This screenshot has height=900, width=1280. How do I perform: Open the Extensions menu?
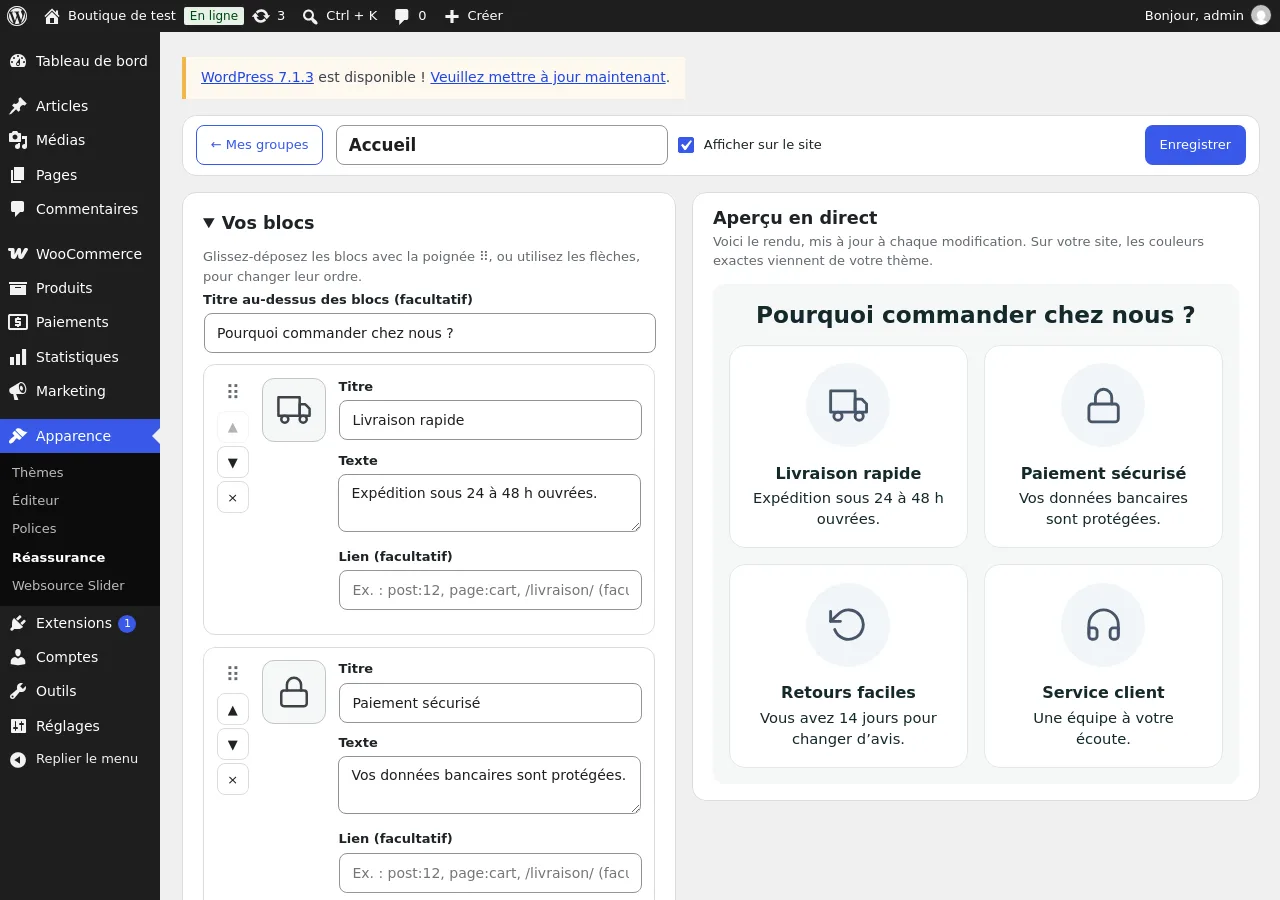(80, 623)
